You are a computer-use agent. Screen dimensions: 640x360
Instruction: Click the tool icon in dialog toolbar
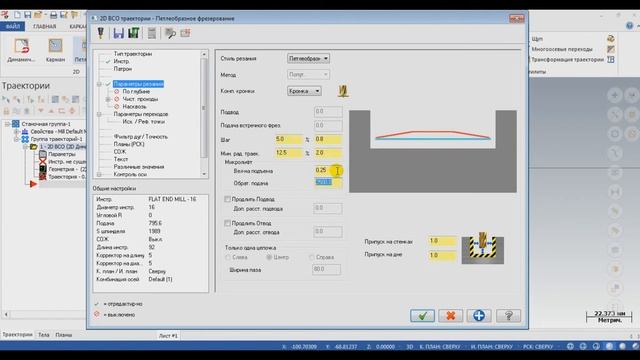point(100,33)
